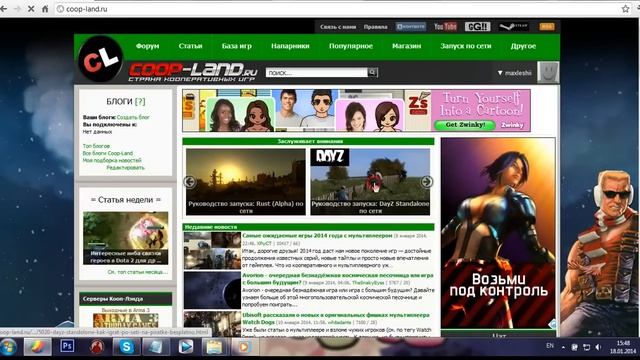
Task: Click the [?] blogs help link
Action: pos(140,101)
